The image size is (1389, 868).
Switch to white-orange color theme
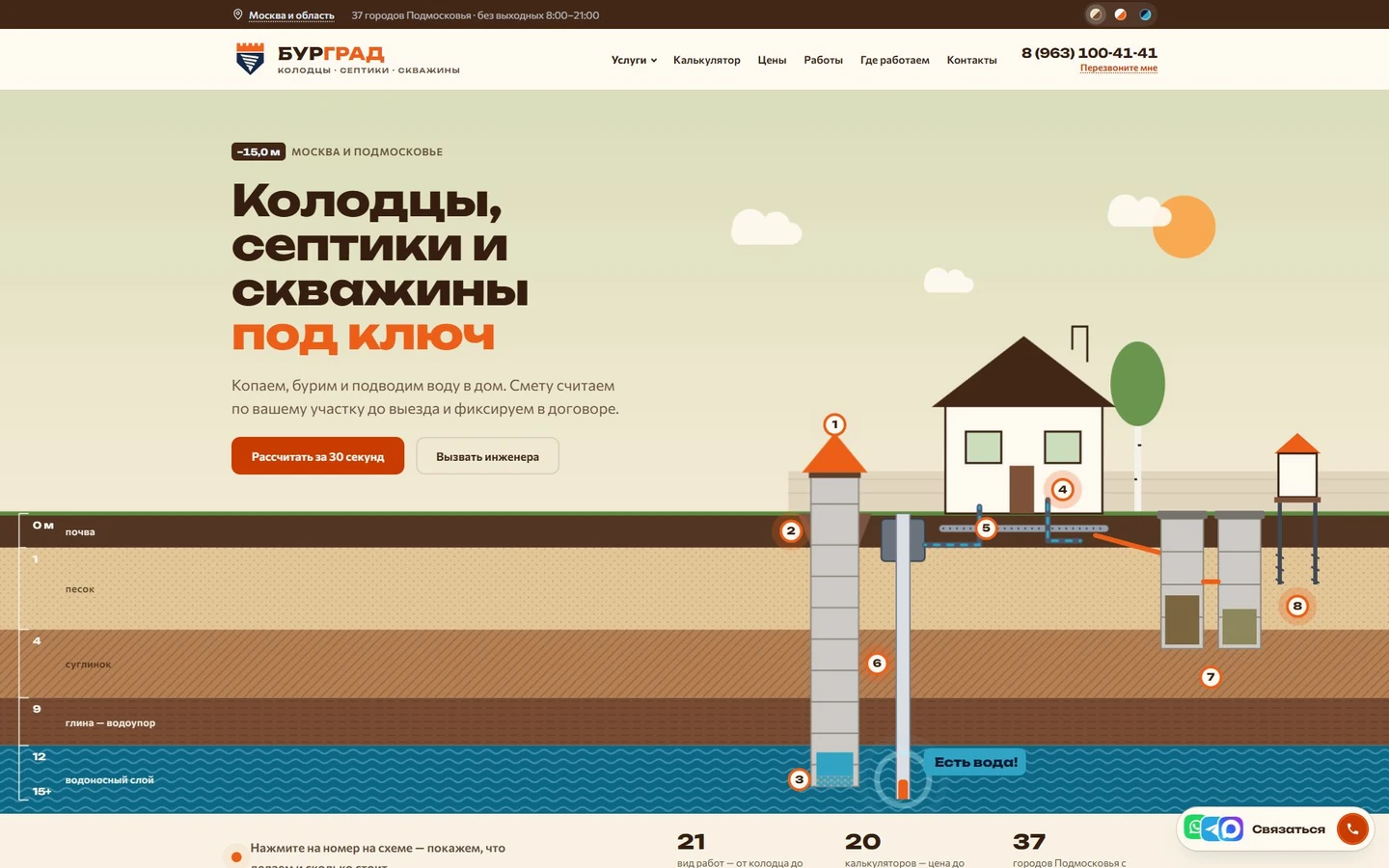(1120, 14)
